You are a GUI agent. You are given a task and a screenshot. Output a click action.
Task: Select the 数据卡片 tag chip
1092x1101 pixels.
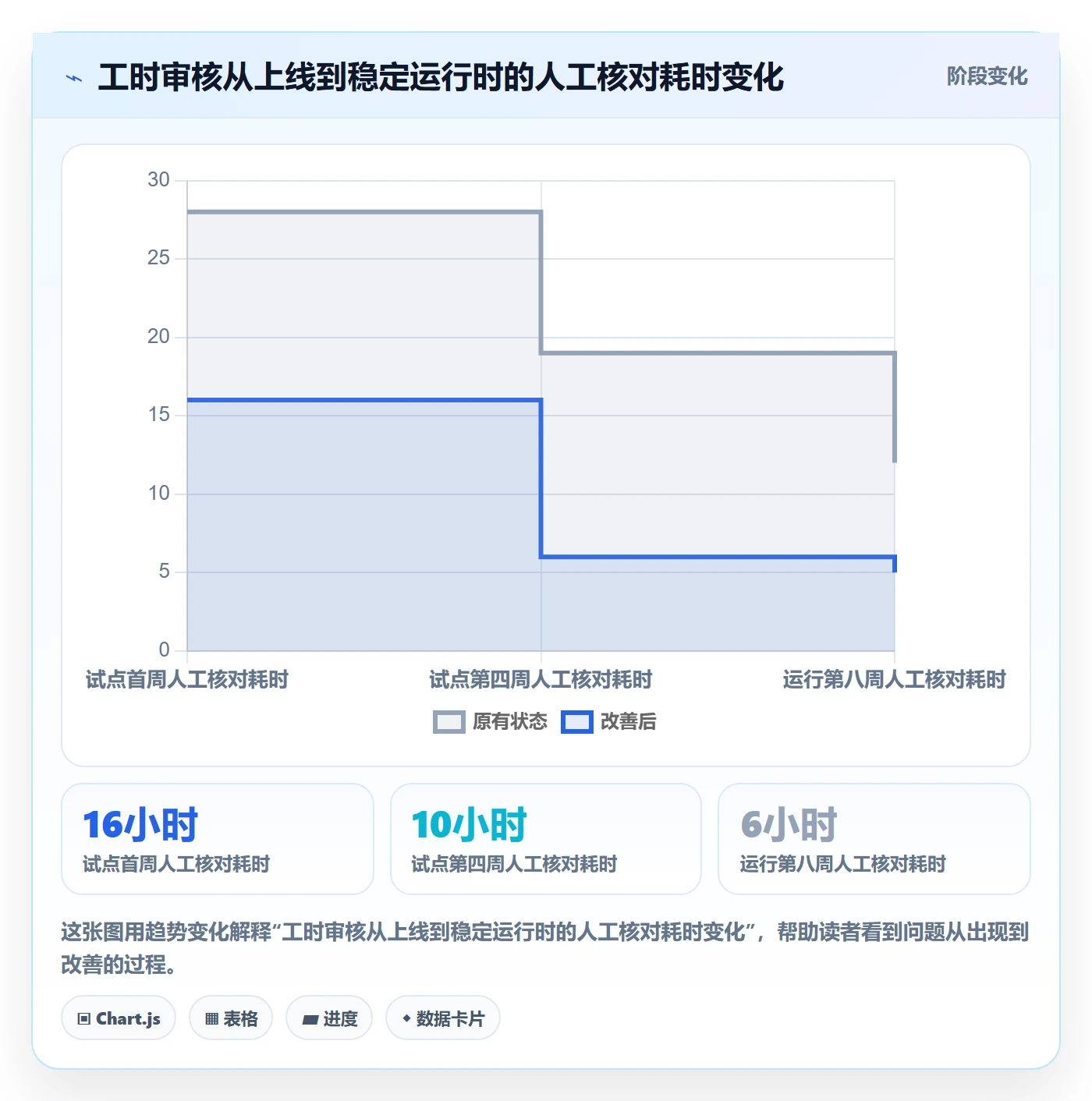443,1018
